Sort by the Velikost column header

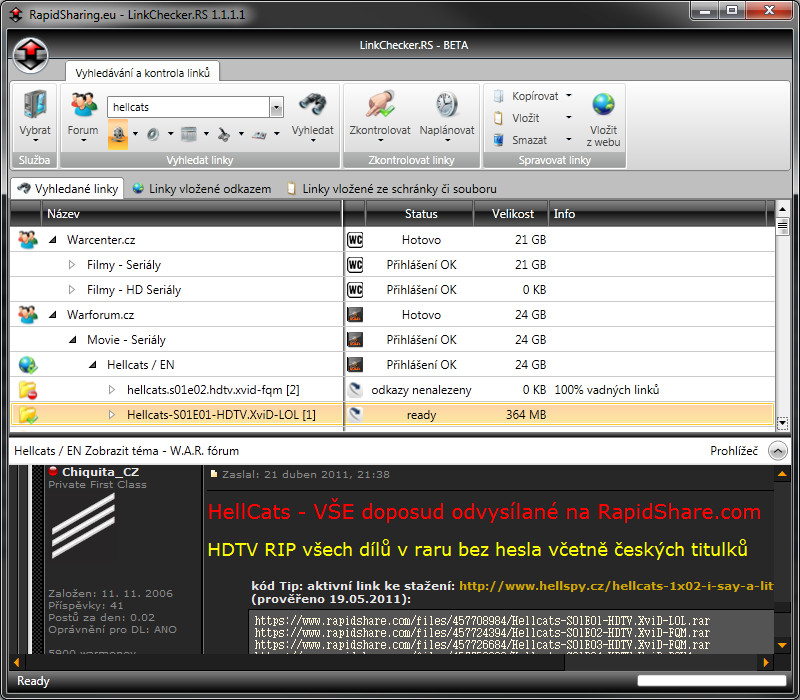pyautogui.click(x=511, y=213)
